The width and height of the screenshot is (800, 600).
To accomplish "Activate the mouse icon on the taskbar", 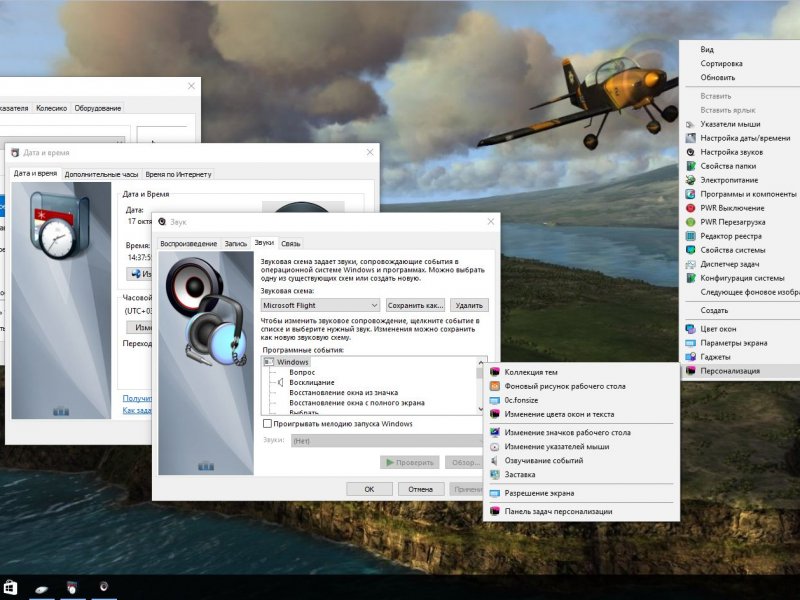I will [41, 589].
